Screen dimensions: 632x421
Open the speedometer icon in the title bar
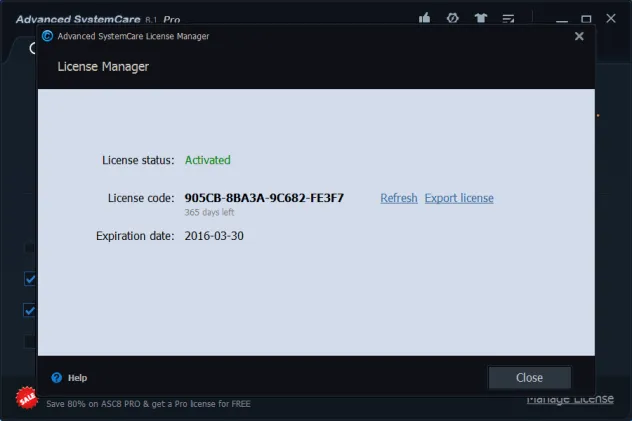click(x=453, y=18)
